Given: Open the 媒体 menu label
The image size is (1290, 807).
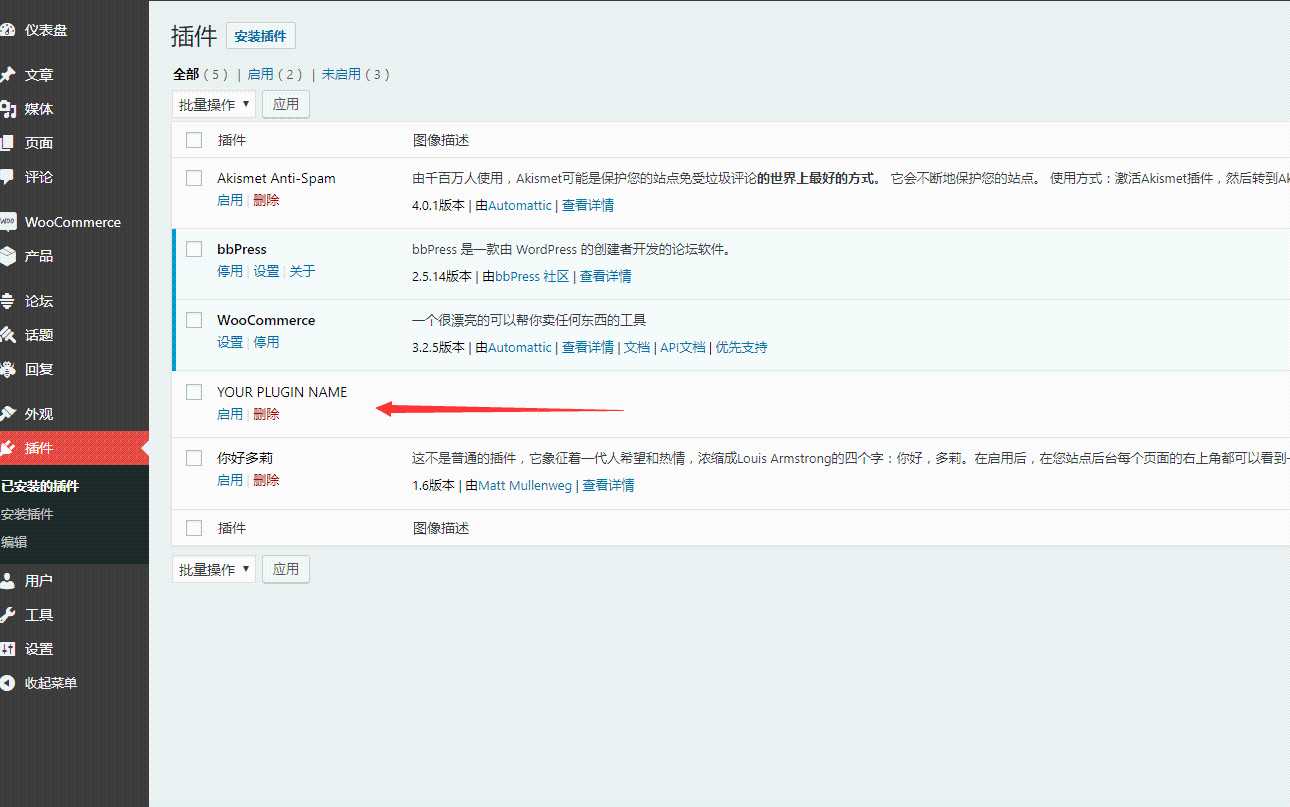Looking at the screenshot, I should [x=39, y=109].
